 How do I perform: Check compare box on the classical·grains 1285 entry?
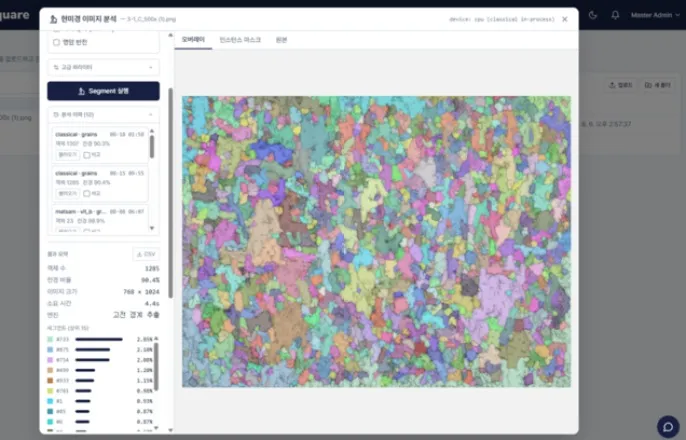(87, 193)
